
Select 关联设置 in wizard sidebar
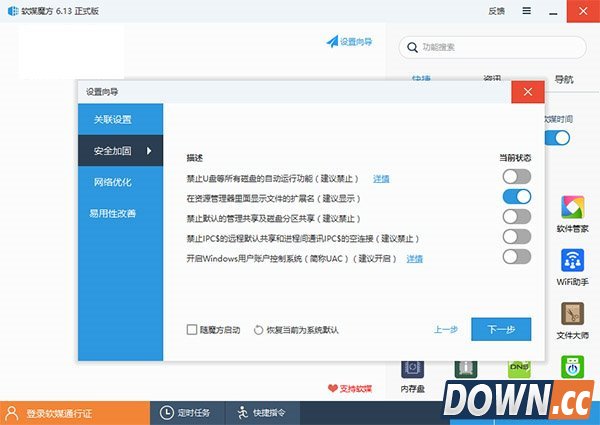121,119
